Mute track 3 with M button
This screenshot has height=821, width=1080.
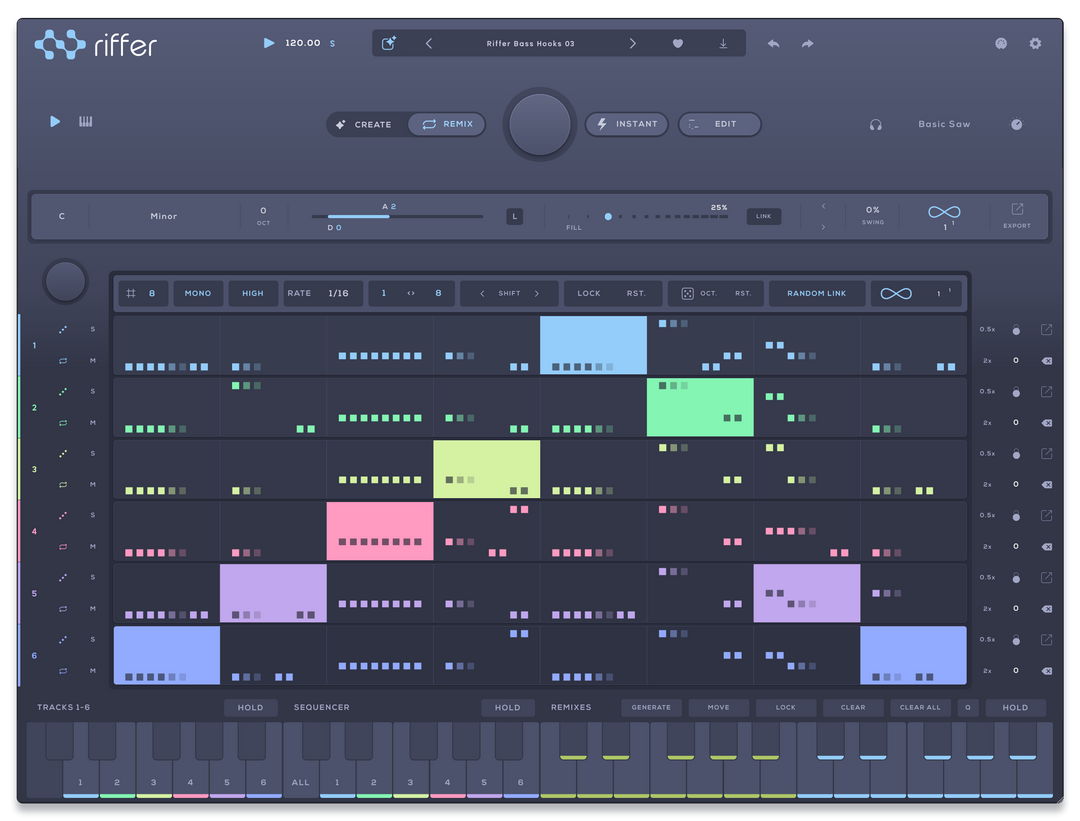(93, 485)
